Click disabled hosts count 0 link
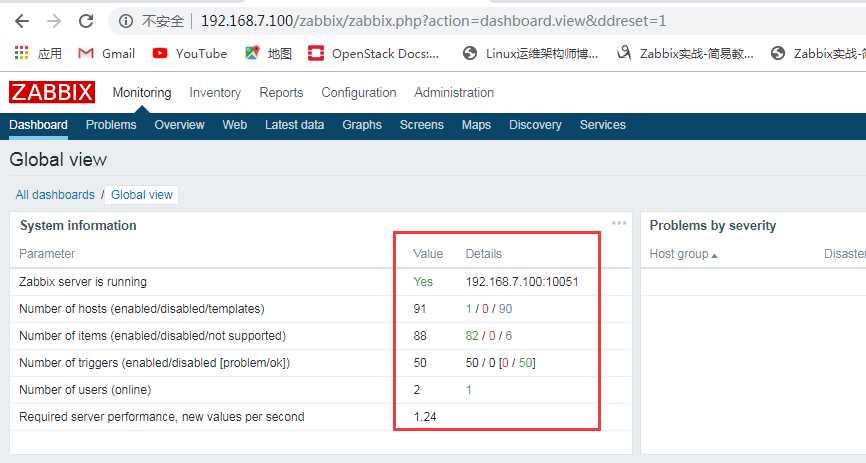Viewport: 866px width, 463px height. pyautogui.click(x=485, y=309)
